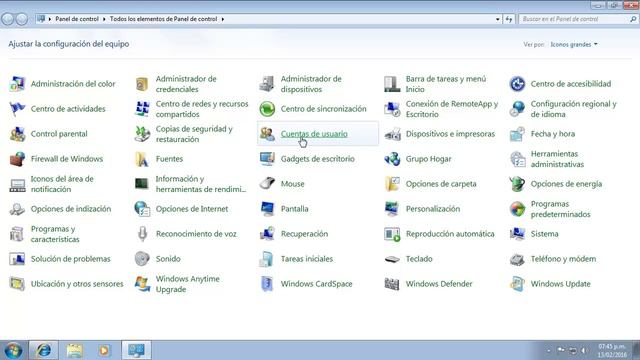This screenshot has height=360, width=640.
Task: Click the Windows CardSpace icon
Action: click(x=267, y=284)
